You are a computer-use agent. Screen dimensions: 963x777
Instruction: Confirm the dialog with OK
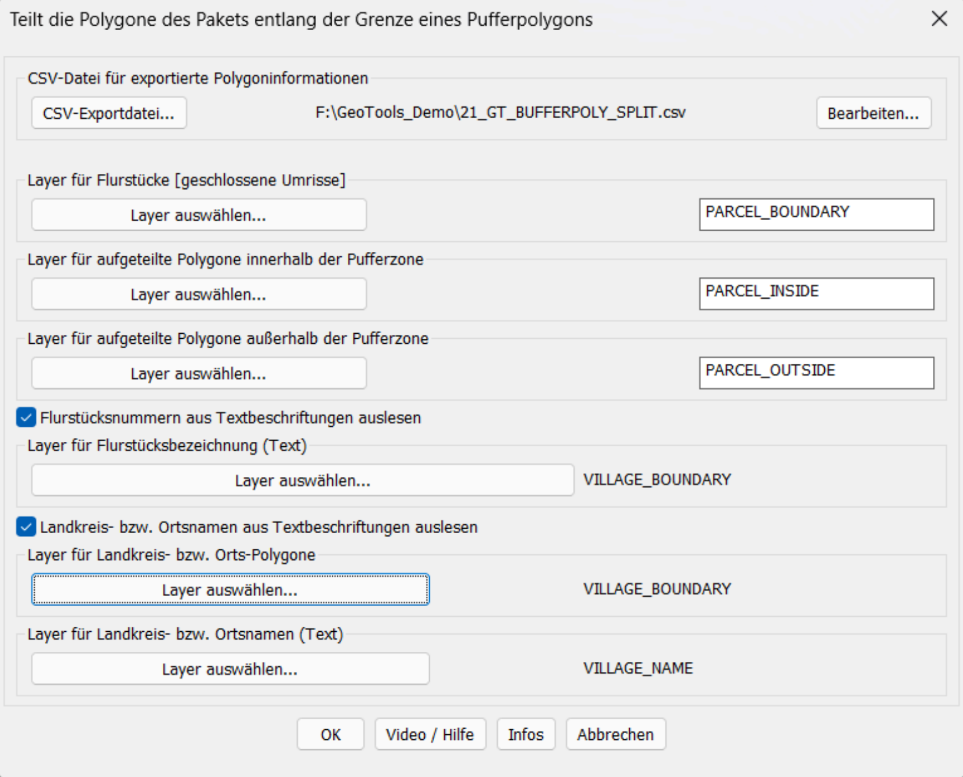click(330, 735)
